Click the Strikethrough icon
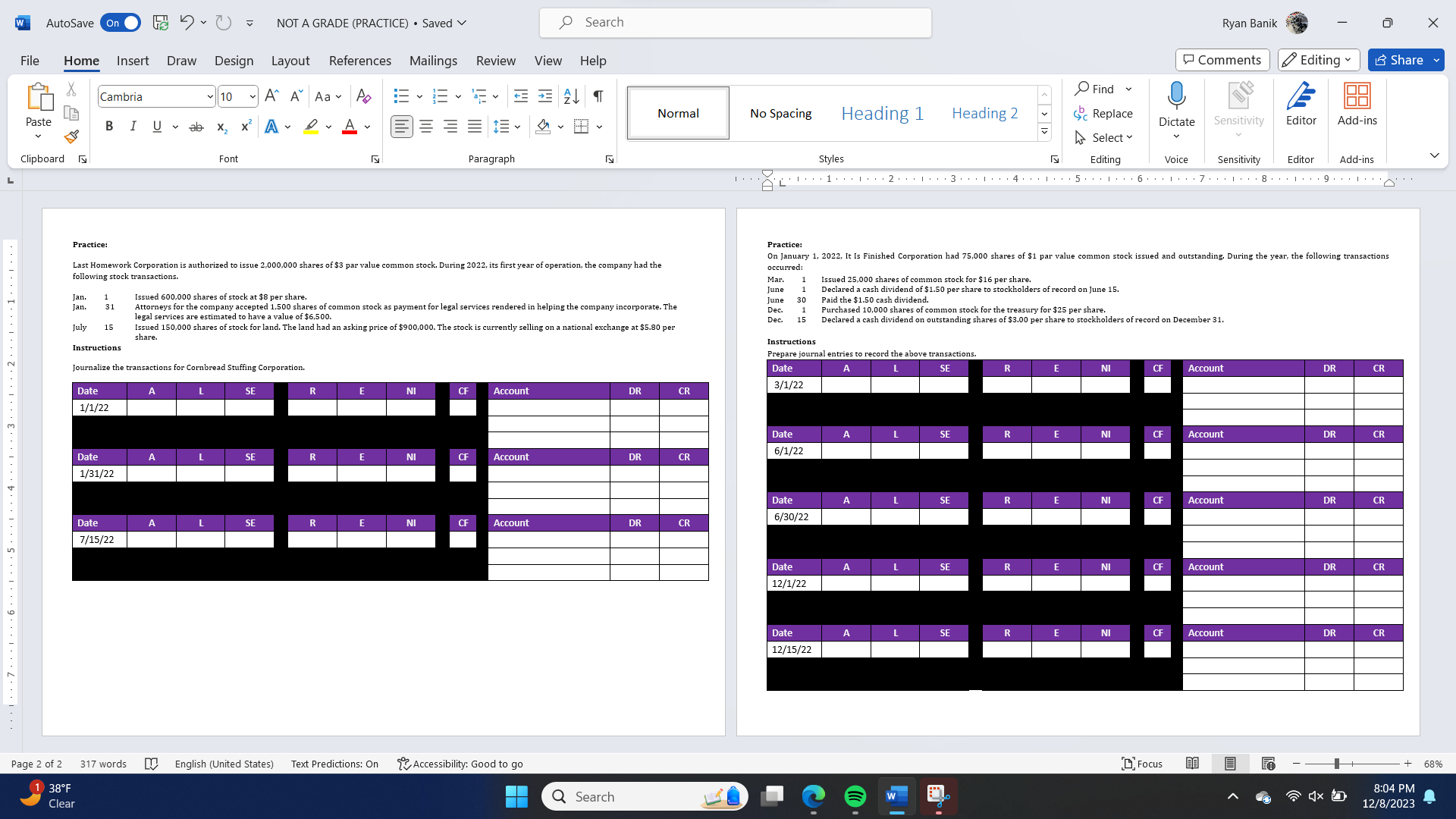The height and width of the screenshot is (819, 1456). pyautogui.click(x=196, y=127)
